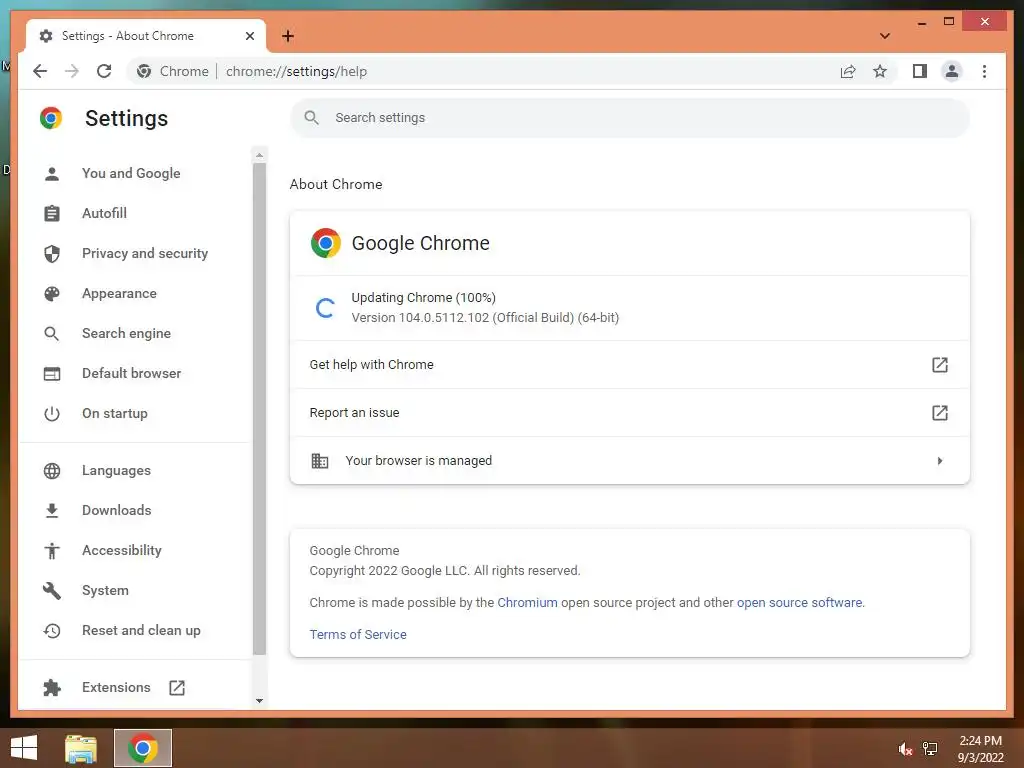Open Accessibility settings
The height and width of the screenshot is (768, 1024).
[x=122, y=551]
